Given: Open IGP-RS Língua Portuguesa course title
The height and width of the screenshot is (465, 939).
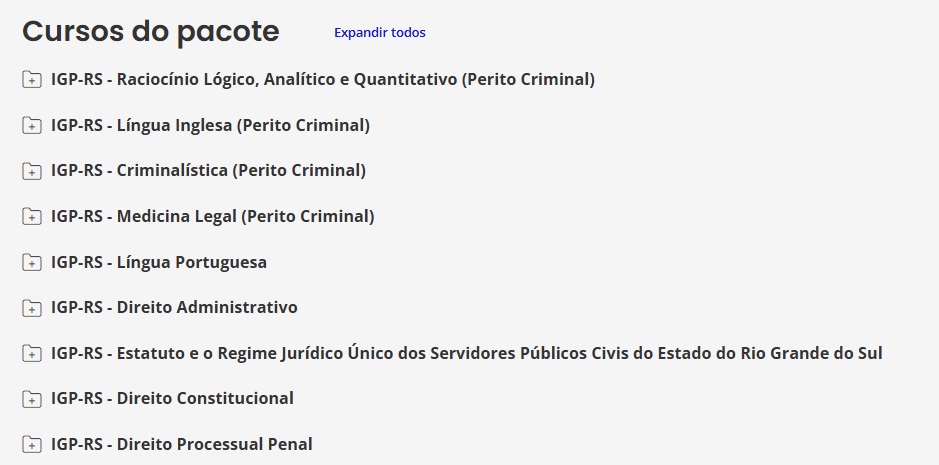Looking at the screenshot, I should click(159, 262).
